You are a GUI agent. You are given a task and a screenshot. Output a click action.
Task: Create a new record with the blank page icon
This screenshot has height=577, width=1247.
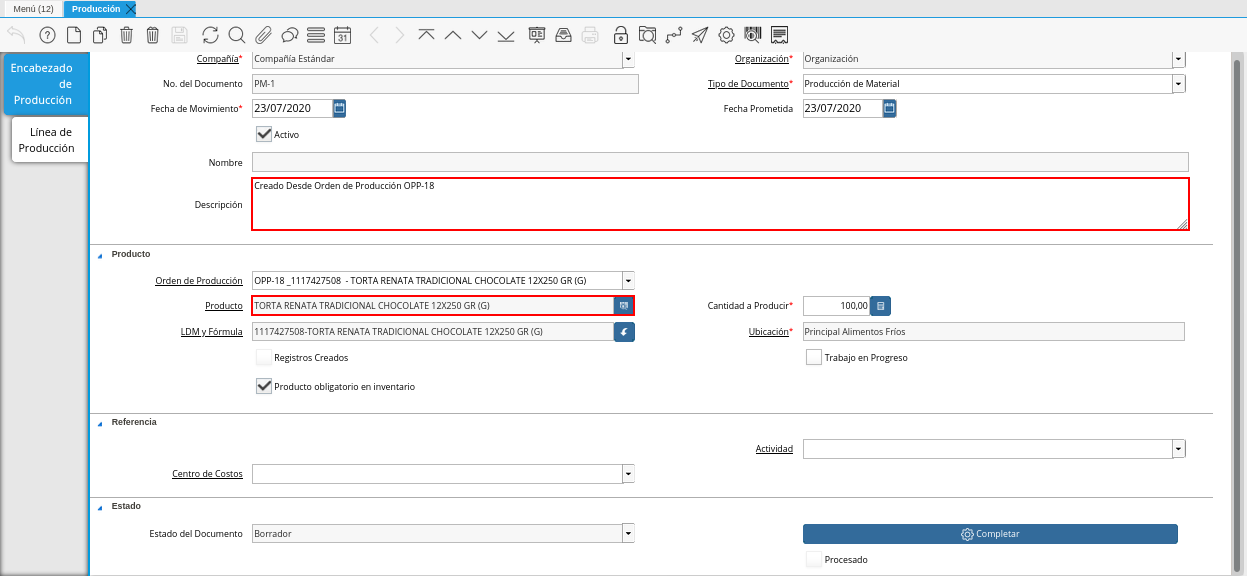pyautogui.click(x=74, y=35)
